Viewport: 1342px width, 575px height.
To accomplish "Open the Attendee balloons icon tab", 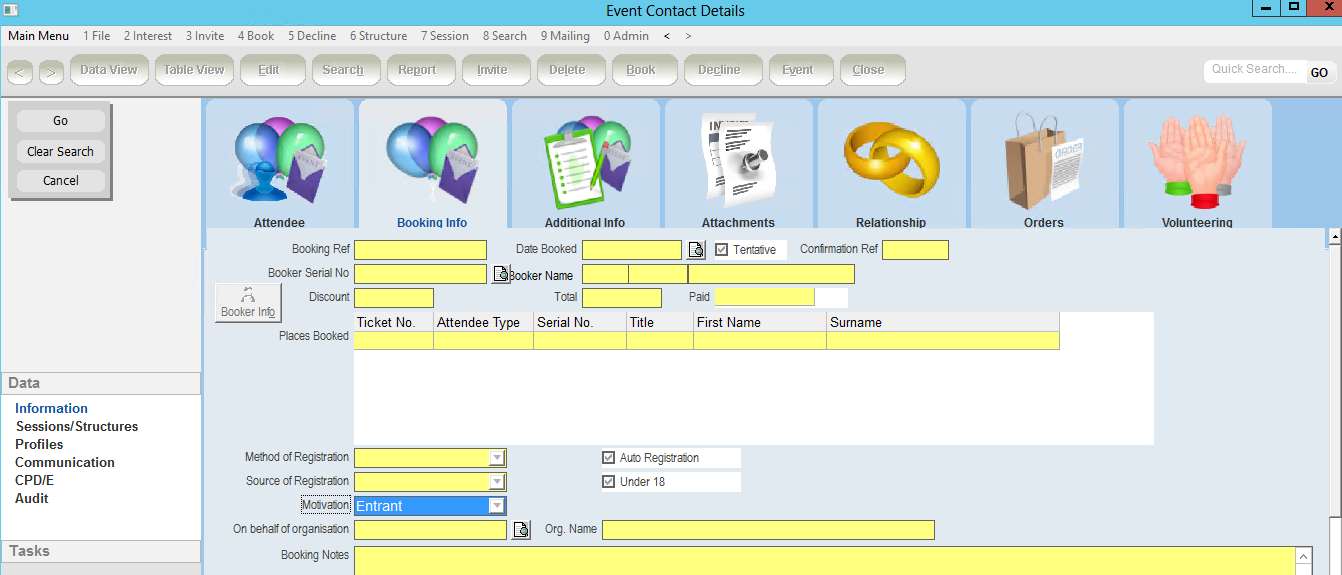I will click(279, 162).
